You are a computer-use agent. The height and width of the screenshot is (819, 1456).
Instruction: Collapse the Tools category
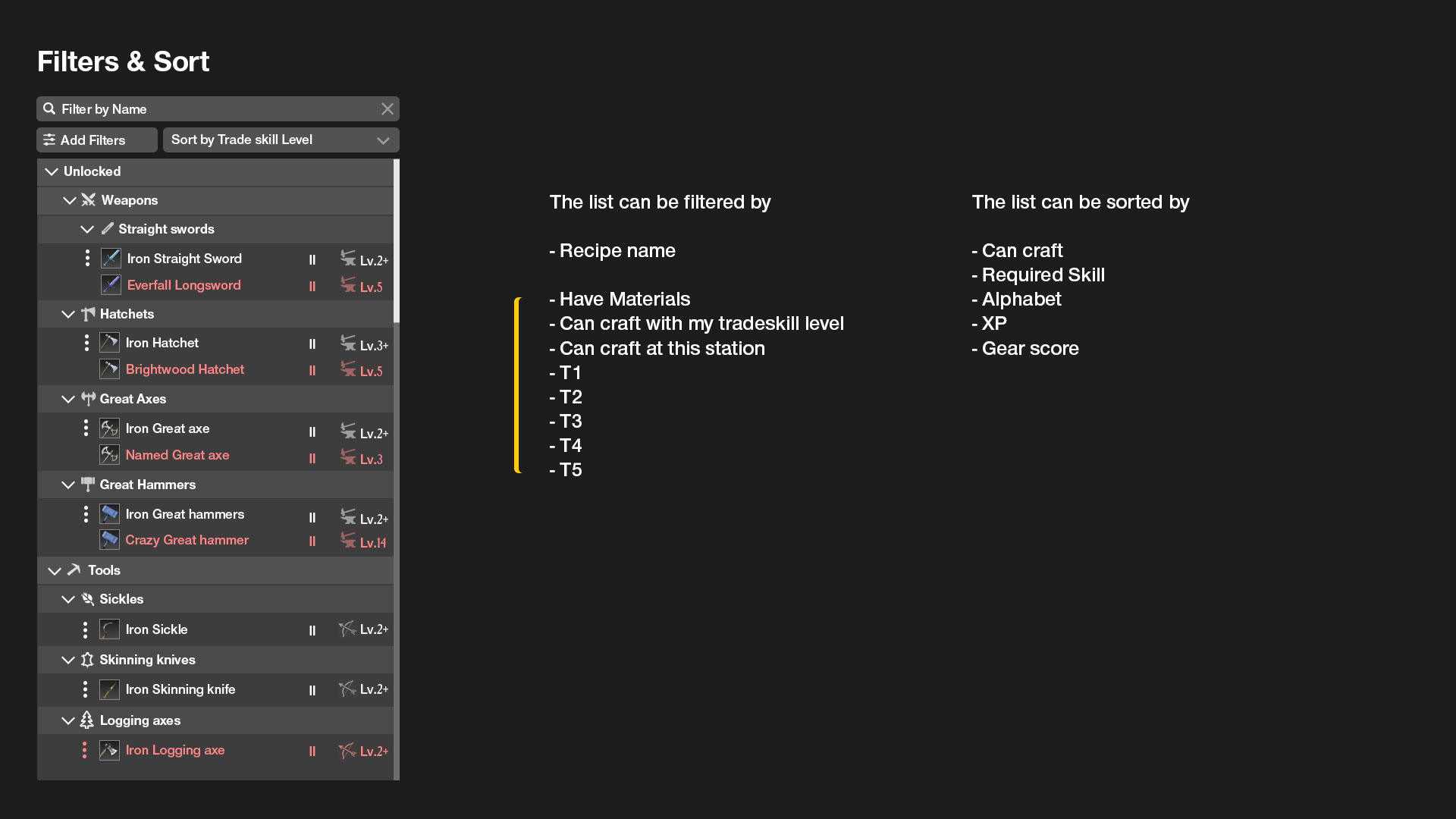coord(54,570)
